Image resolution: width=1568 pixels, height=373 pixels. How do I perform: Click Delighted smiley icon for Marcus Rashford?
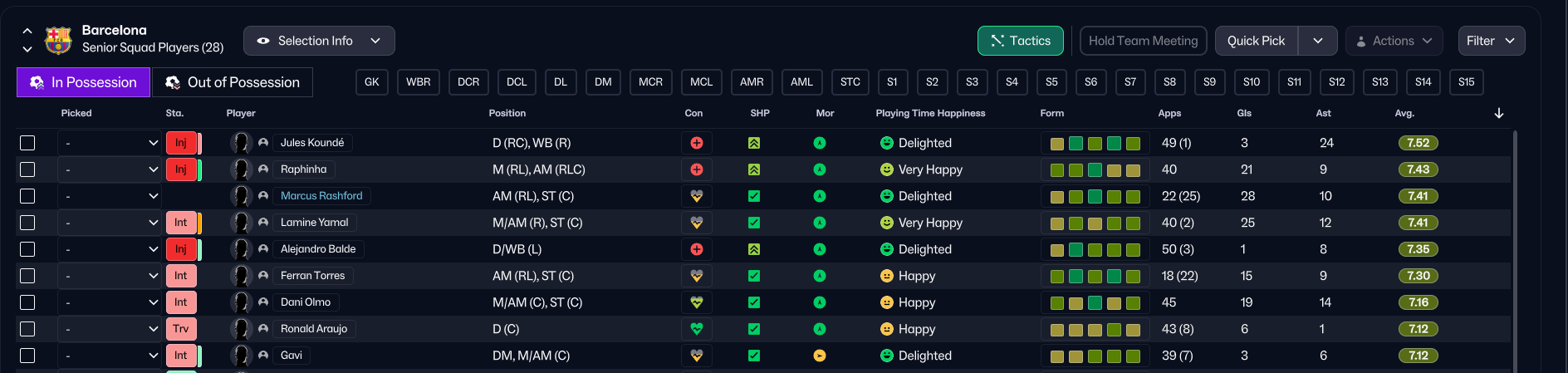point(887,196)
